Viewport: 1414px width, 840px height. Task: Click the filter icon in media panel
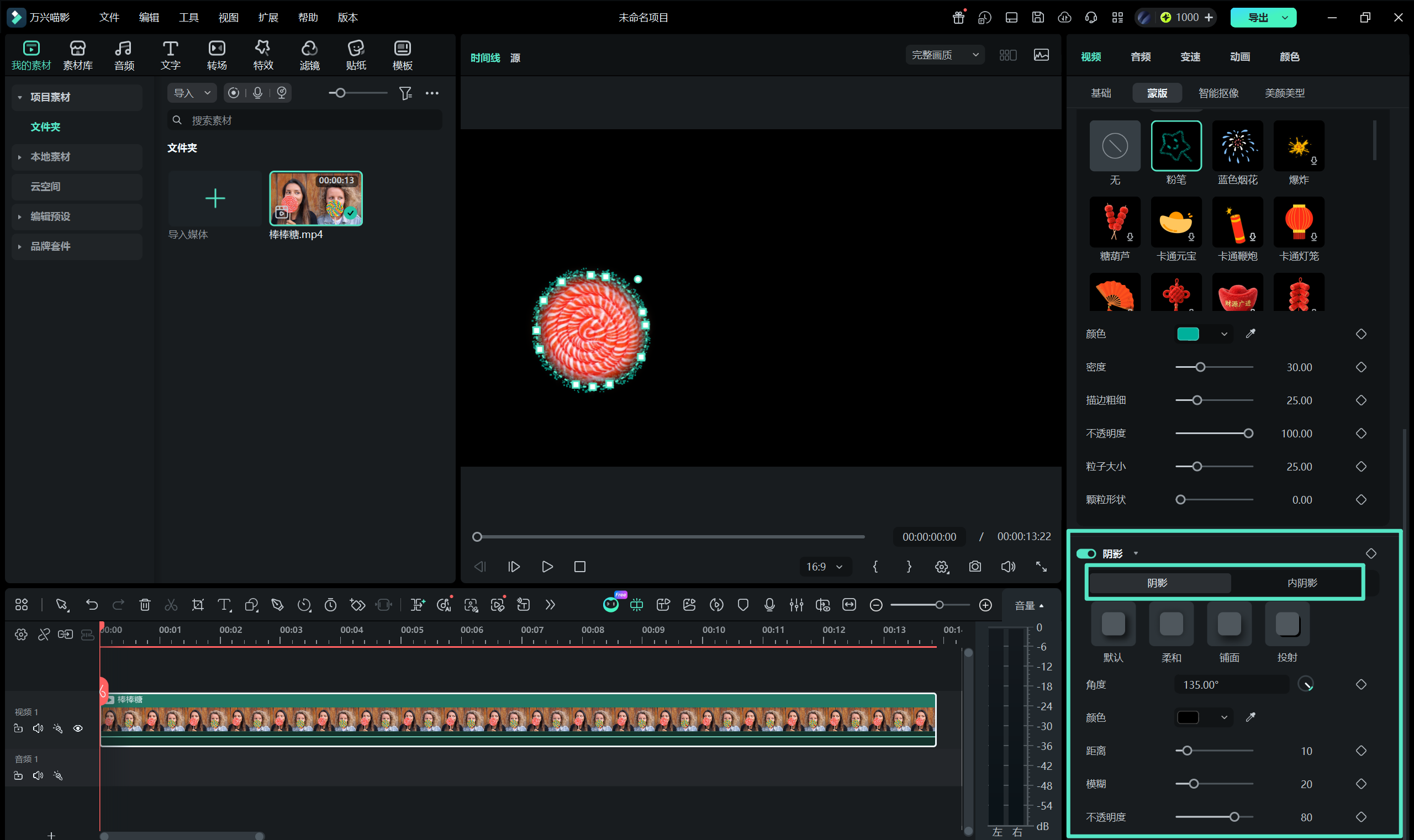(x=405, y=93)
